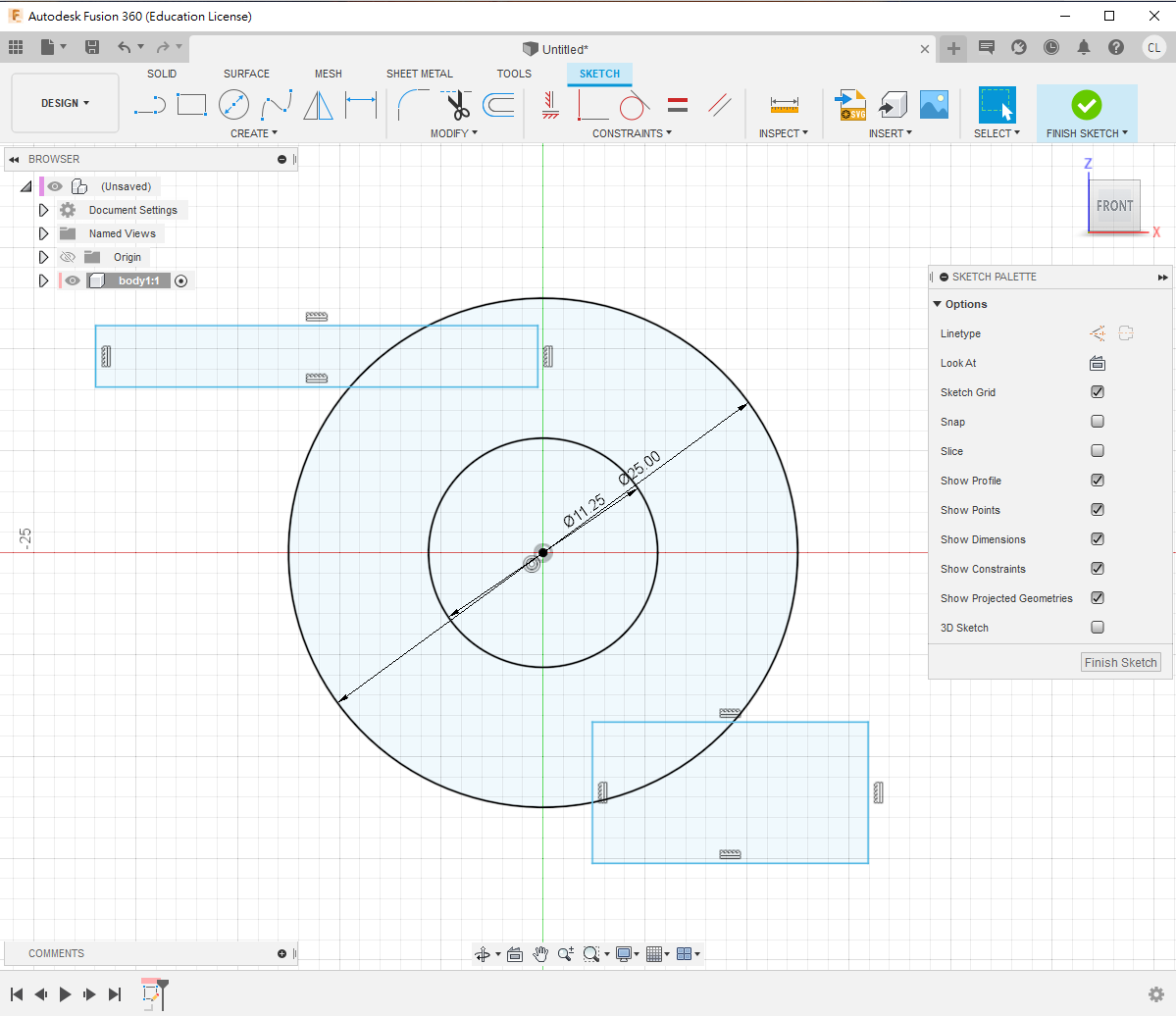This screenshot has width=1176, height=1016.
Task: Pick the Trim scissors tool
Action: 456,104
